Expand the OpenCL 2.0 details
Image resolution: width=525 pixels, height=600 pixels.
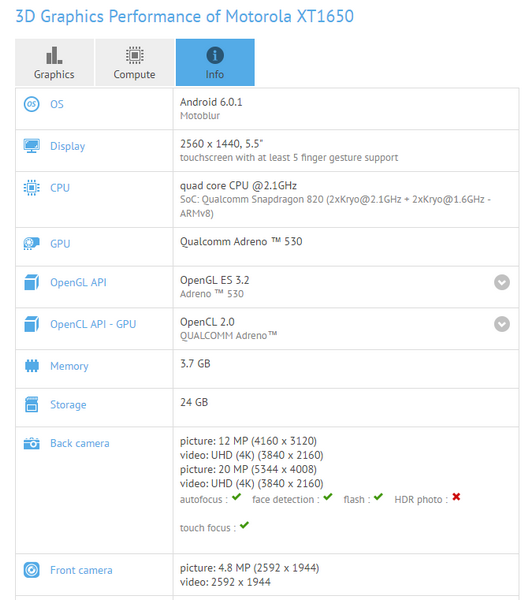point(502,324)
